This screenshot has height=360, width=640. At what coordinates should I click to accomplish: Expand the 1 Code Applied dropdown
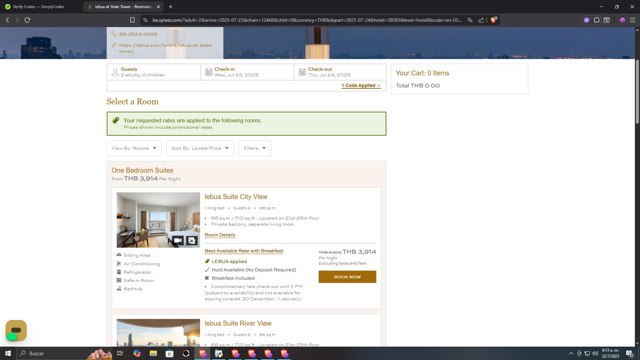pyautogui.click(x=361, y=85)
